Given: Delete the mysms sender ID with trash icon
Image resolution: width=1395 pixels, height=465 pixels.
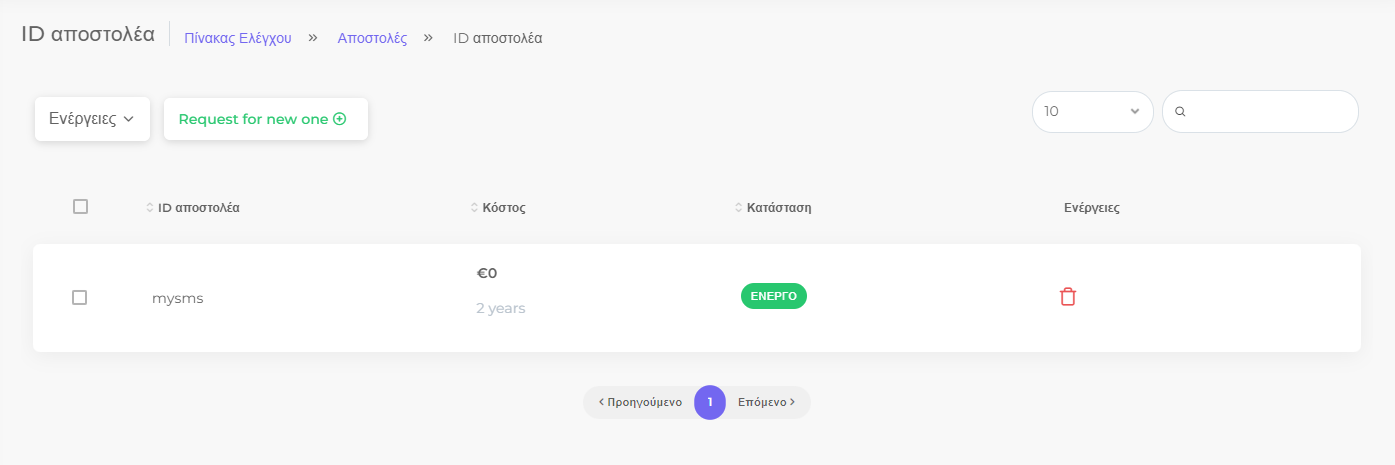Looking at the screenshot, I should (1068, 297).
